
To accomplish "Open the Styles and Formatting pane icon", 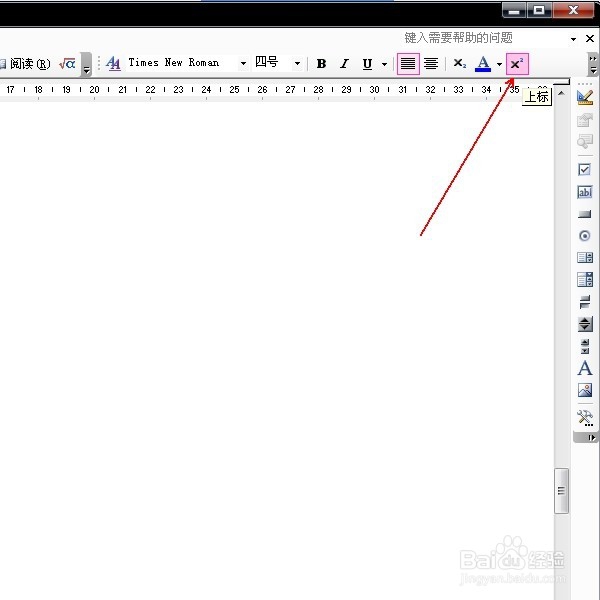I will coord(113,64).
